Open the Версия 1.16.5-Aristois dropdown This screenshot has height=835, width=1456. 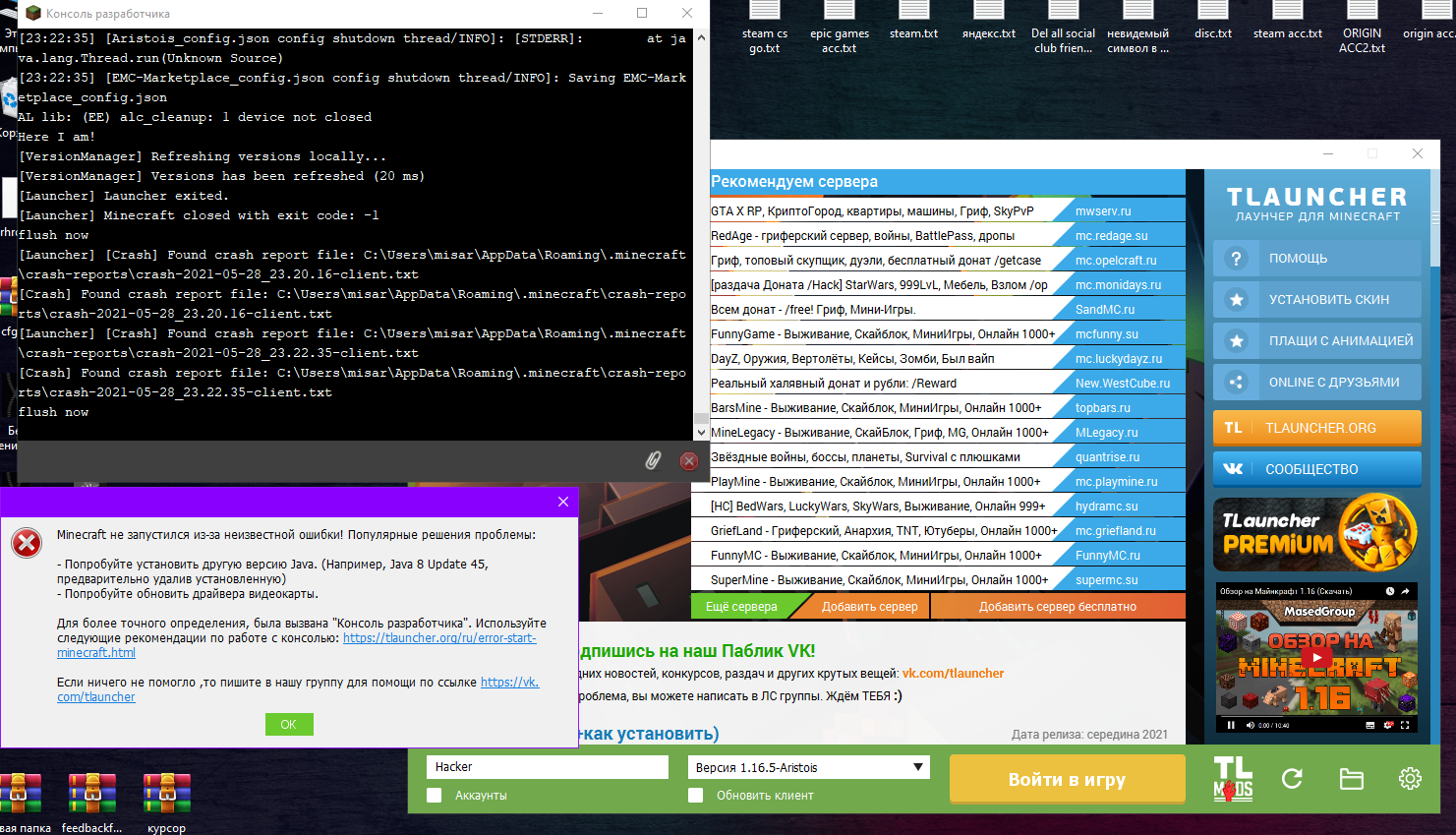tap(809, 767)
